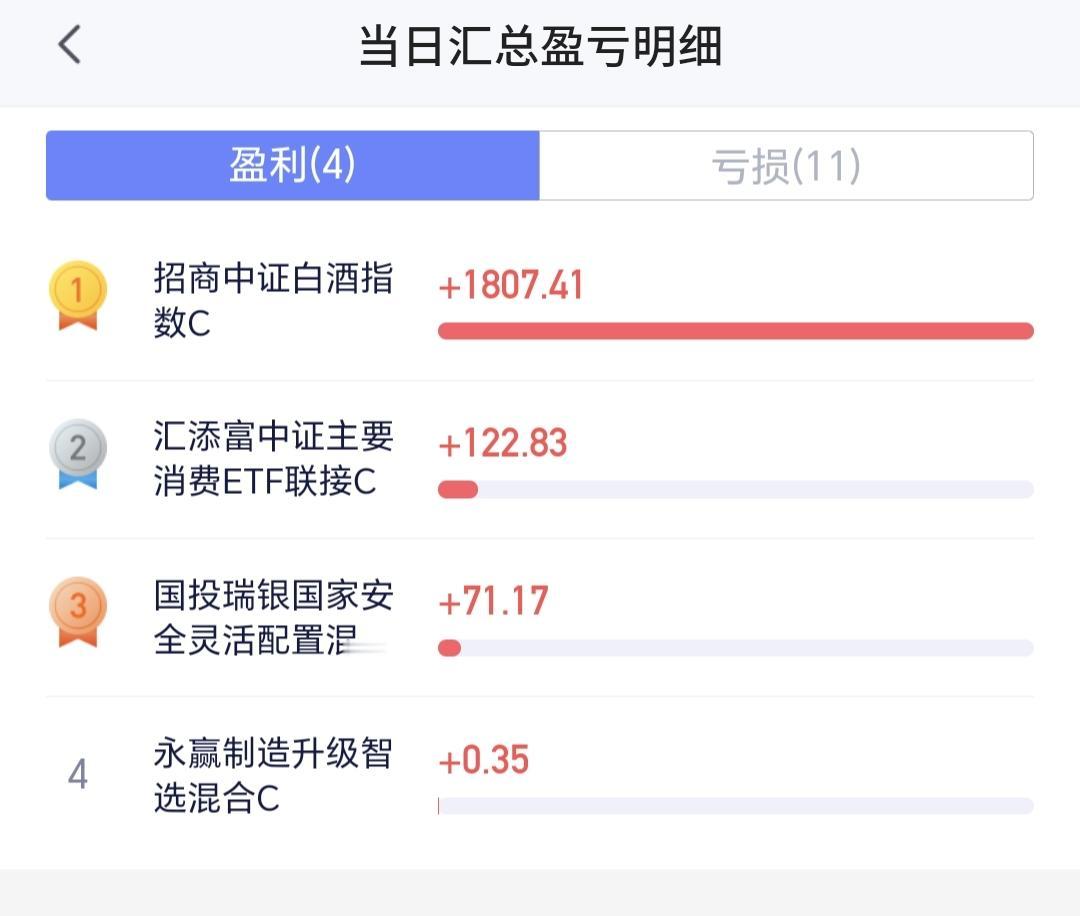Open 汇添富中证主要消费ETF联接C fund name
Viewport: 1080px width, 916px height.
pos(272,458)
